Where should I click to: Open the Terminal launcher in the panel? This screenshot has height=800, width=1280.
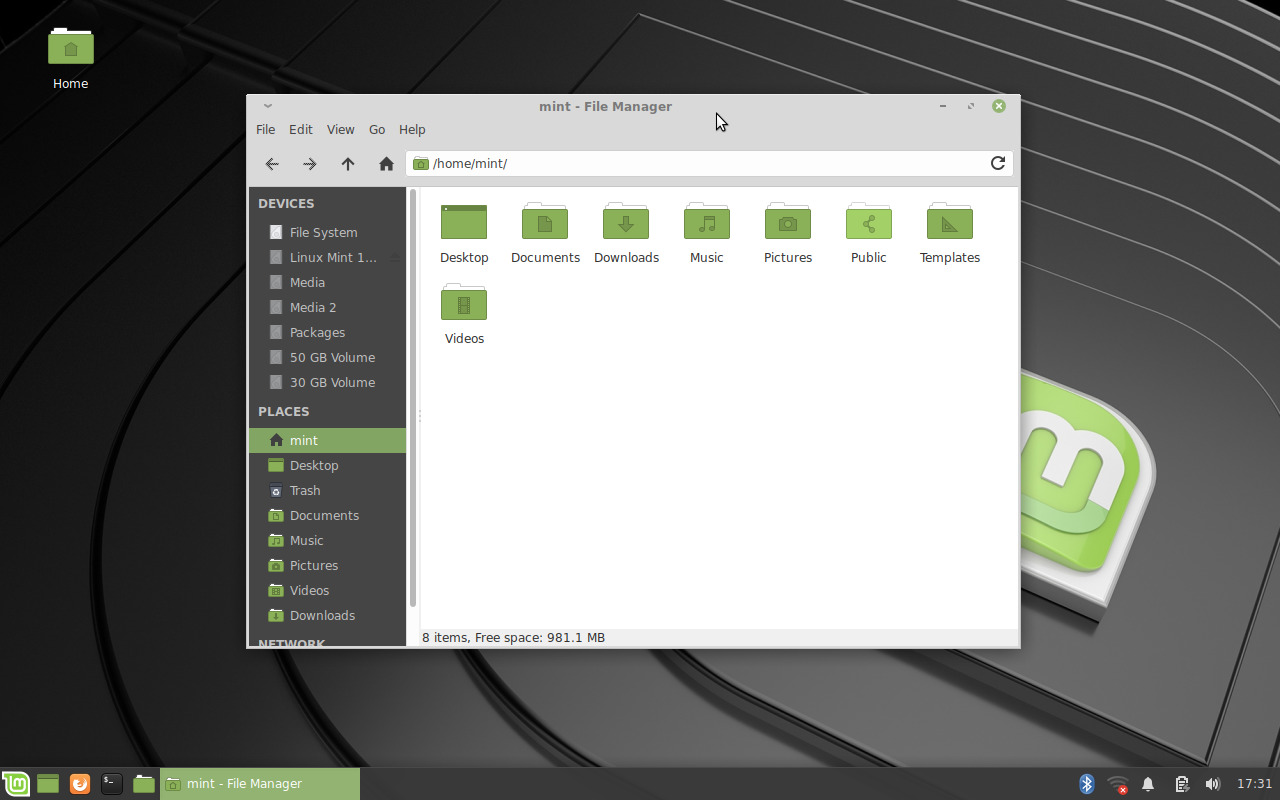112,784
